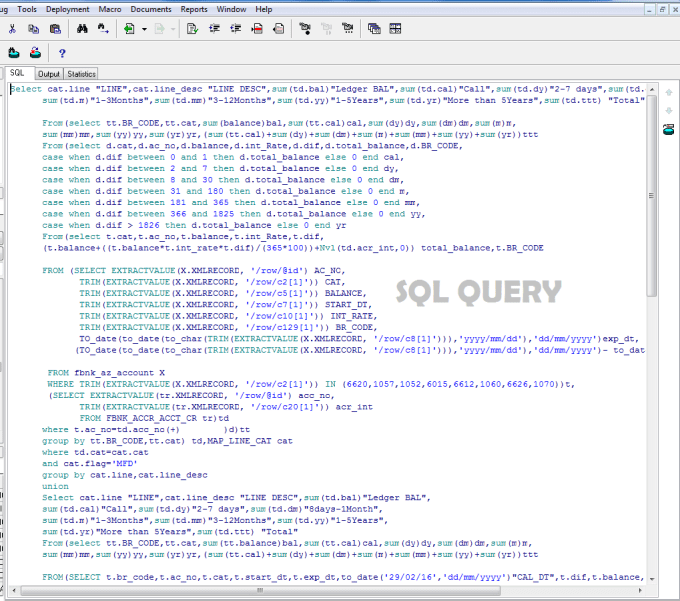Click the editor scroll down arrow

click(x=651, y=579)
